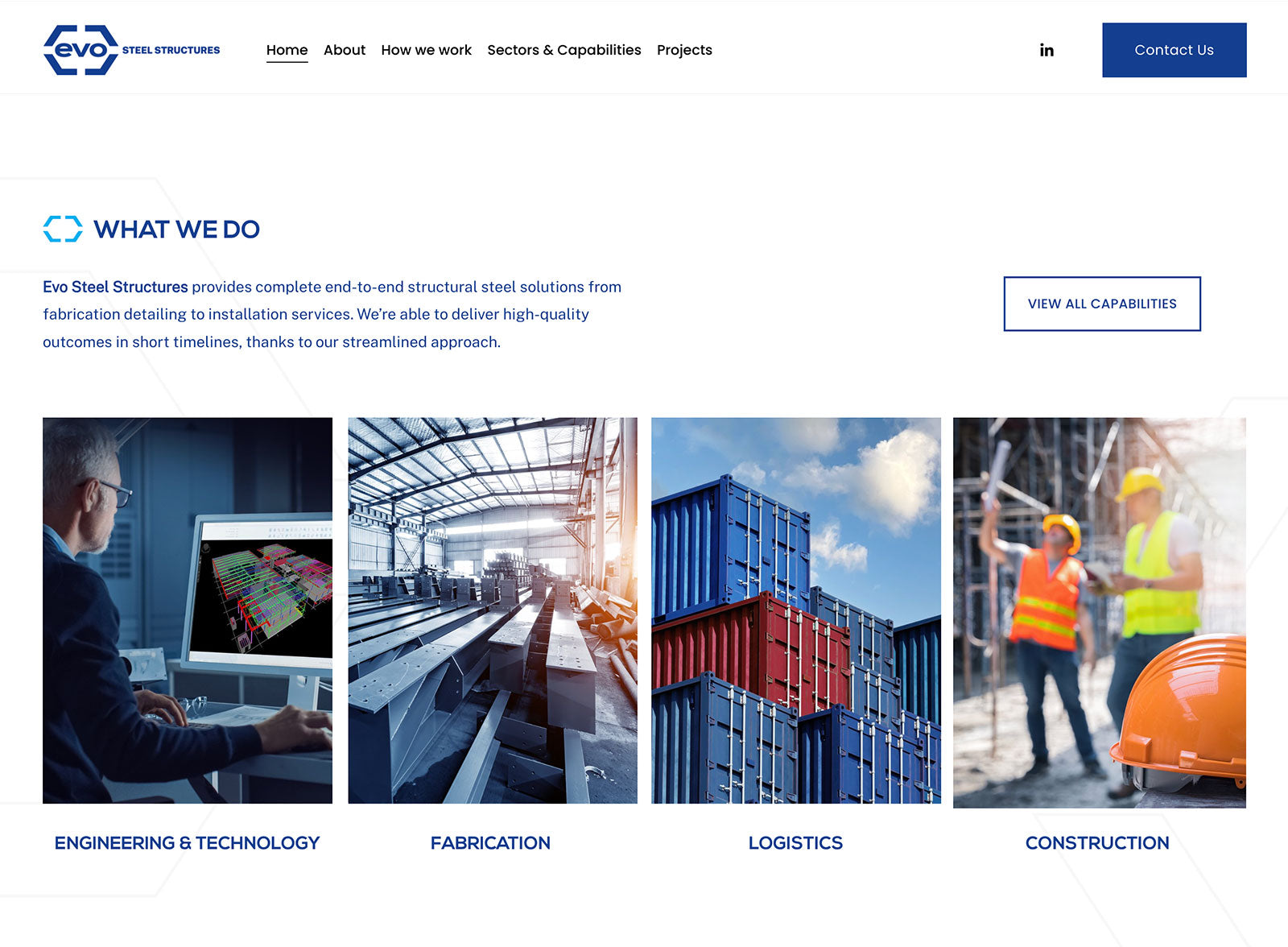Viewport: 1288px width, 947px height.
Task: Select the Construction heading link
Action: coord(1096,842)
